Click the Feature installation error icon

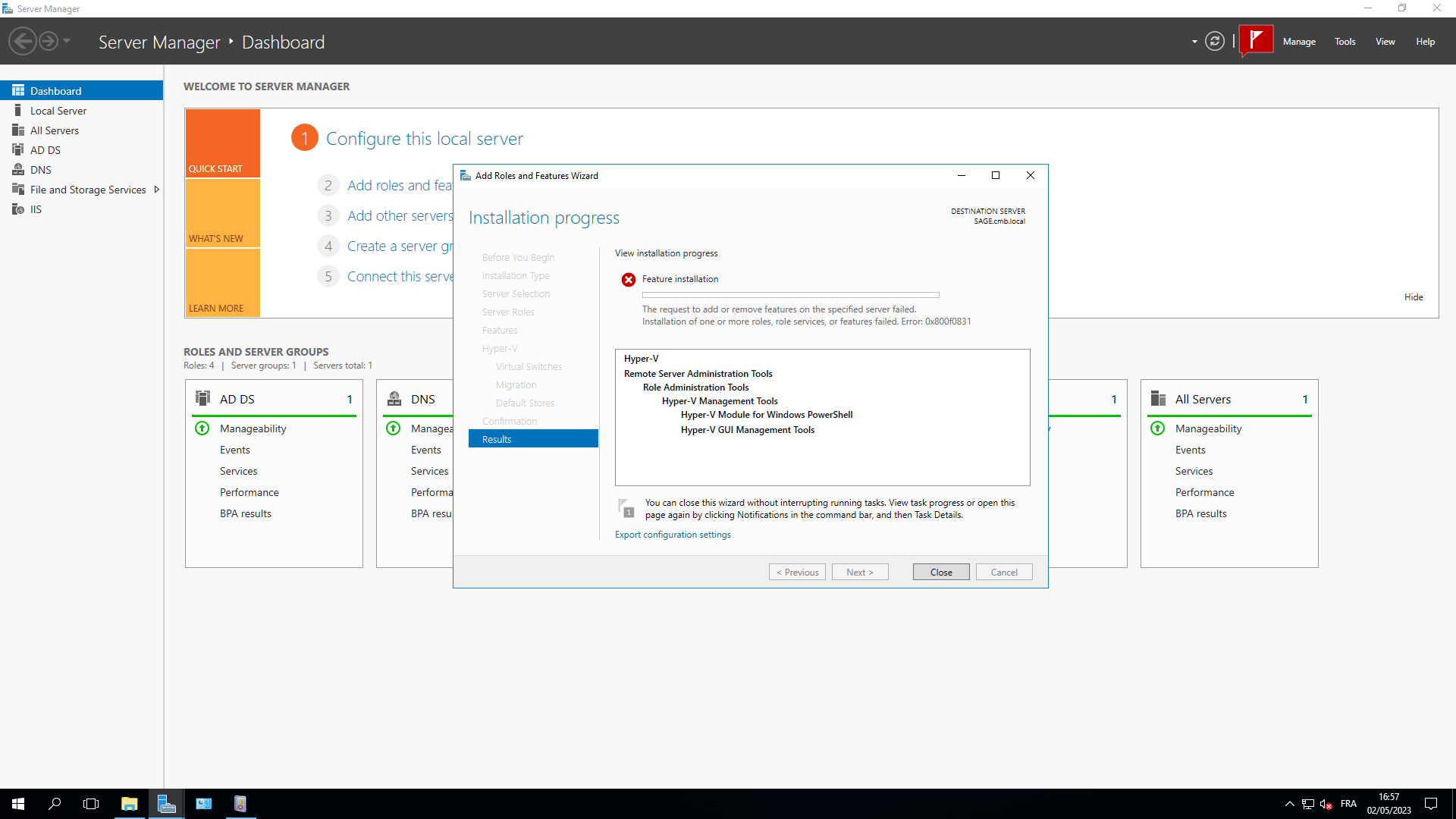629,280
